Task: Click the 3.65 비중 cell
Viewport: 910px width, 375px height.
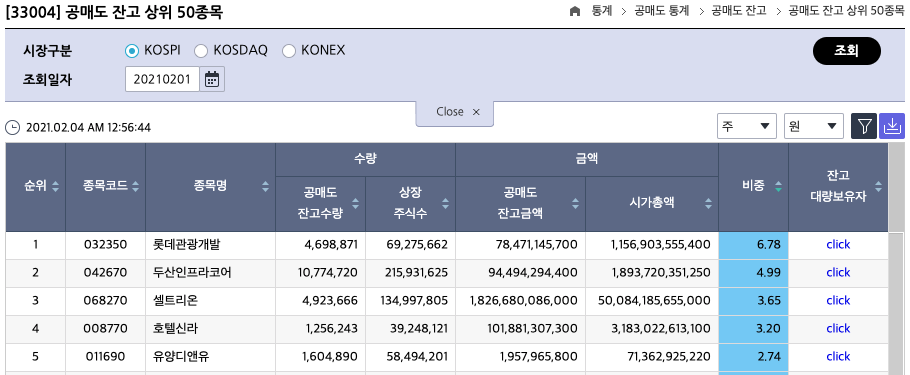Action: tap(753, 301)
